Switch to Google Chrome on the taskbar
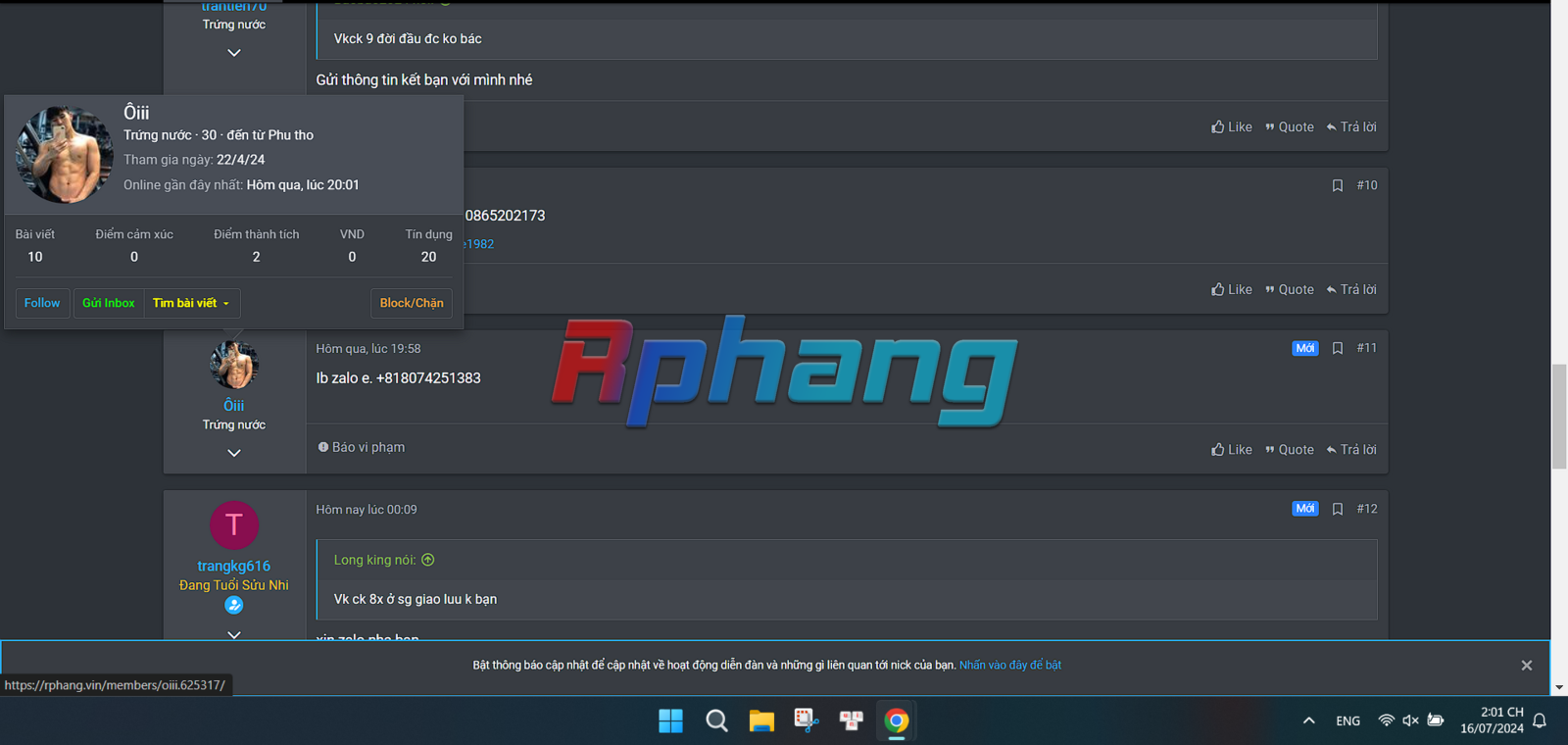Image resolution: width=1568 pixels, height=745 pixels. coord(897,721)
